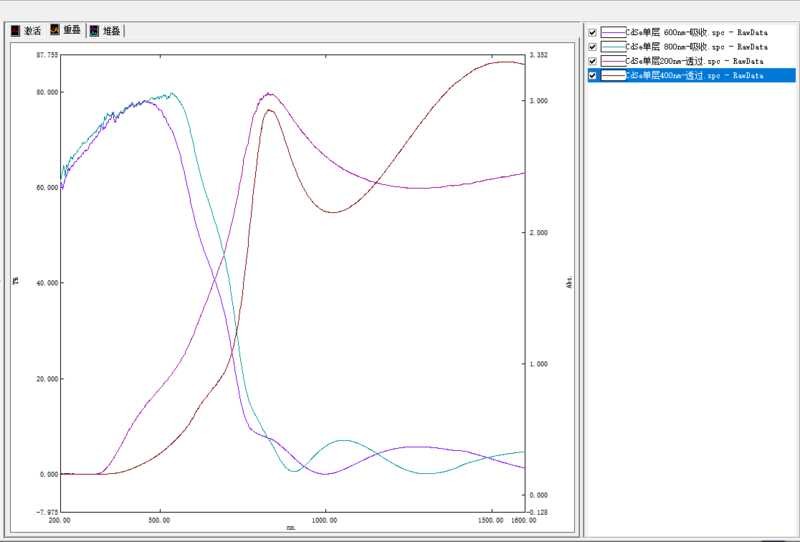This screenshot has width=800, height=542.
Task: Click the right axis maximum value 3.352
Action: 539,55
